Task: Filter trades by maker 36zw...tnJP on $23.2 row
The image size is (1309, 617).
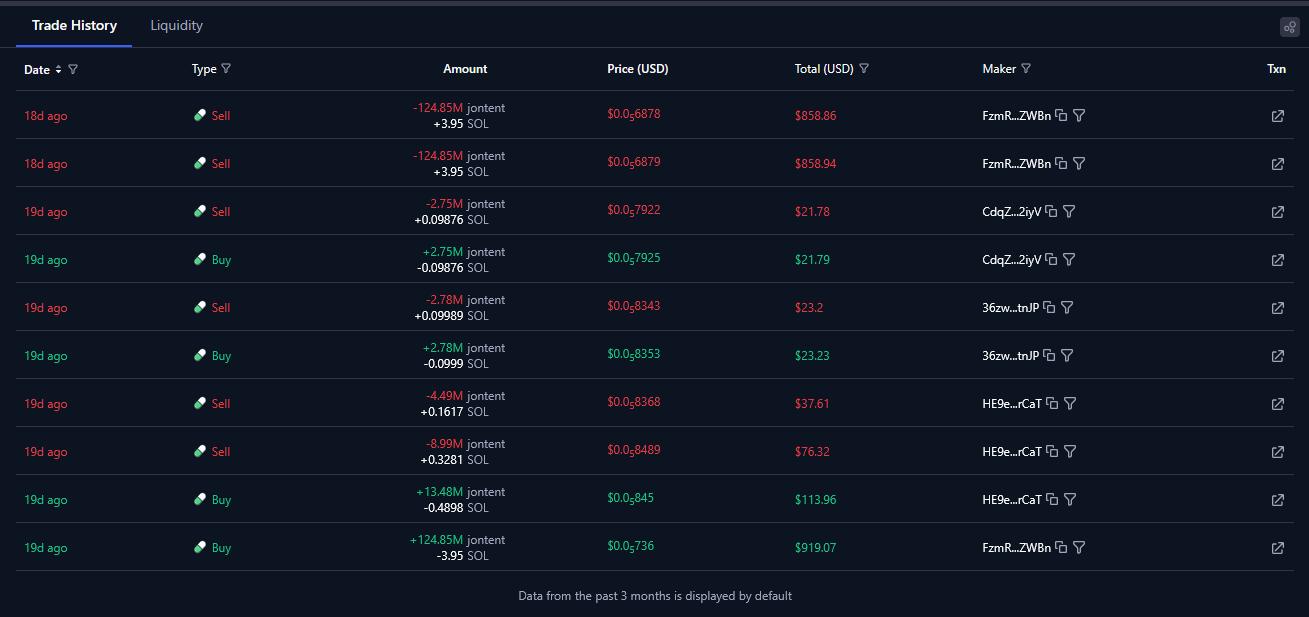Action: [x=1067, y=308]
